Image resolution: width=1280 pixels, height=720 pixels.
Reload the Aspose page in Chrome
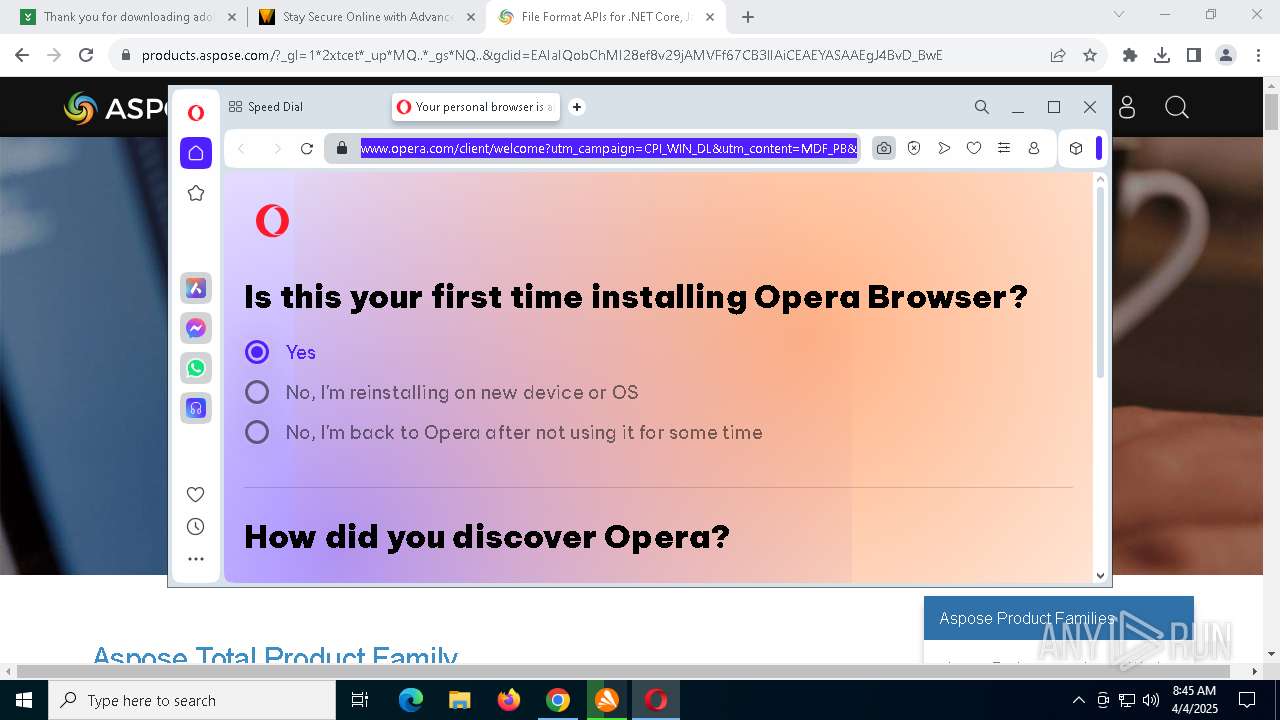coord(86,55)
